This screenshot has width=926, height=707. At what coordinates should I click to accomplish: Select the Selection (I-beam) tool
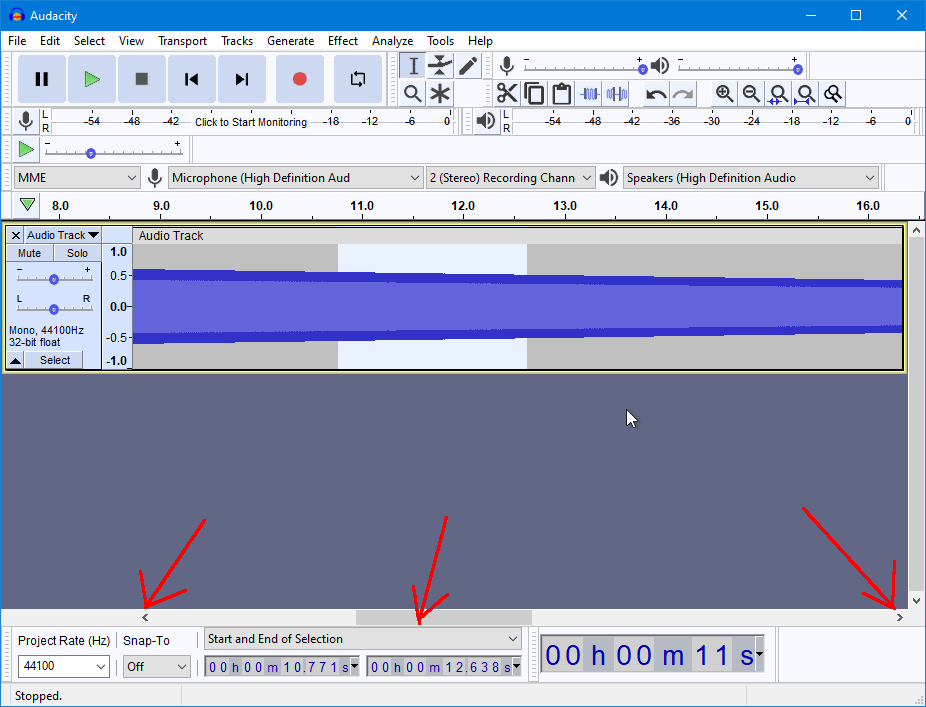click(x=413, y=66)
